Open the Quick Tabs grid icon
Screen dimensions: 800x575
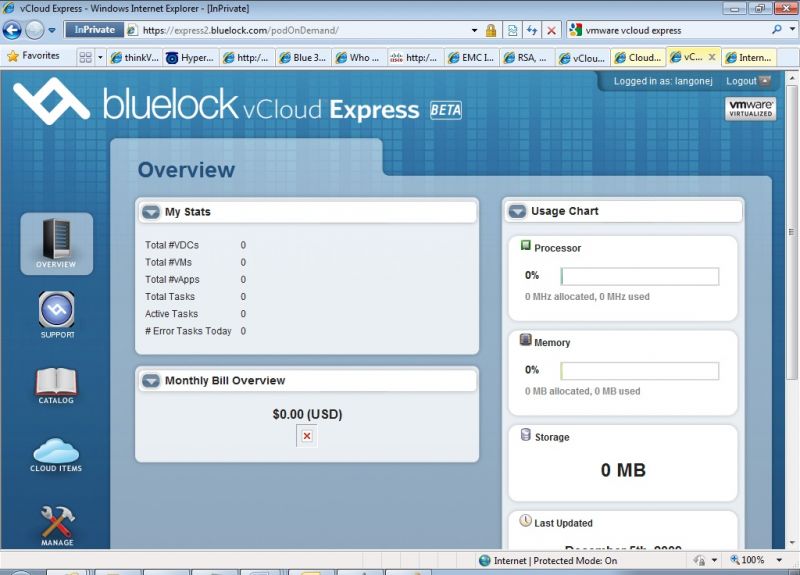point(86,57)
